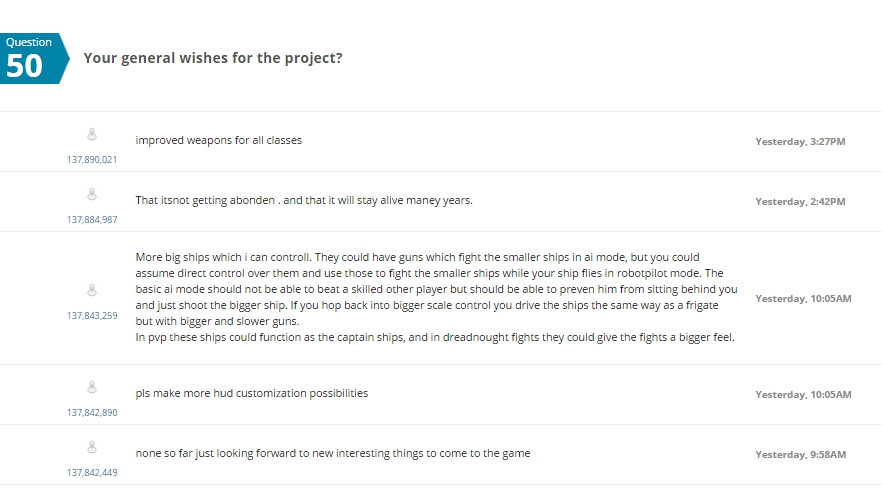
Task: Click the 'Your general wishes for the project?' heading
Action: point(213,58)
